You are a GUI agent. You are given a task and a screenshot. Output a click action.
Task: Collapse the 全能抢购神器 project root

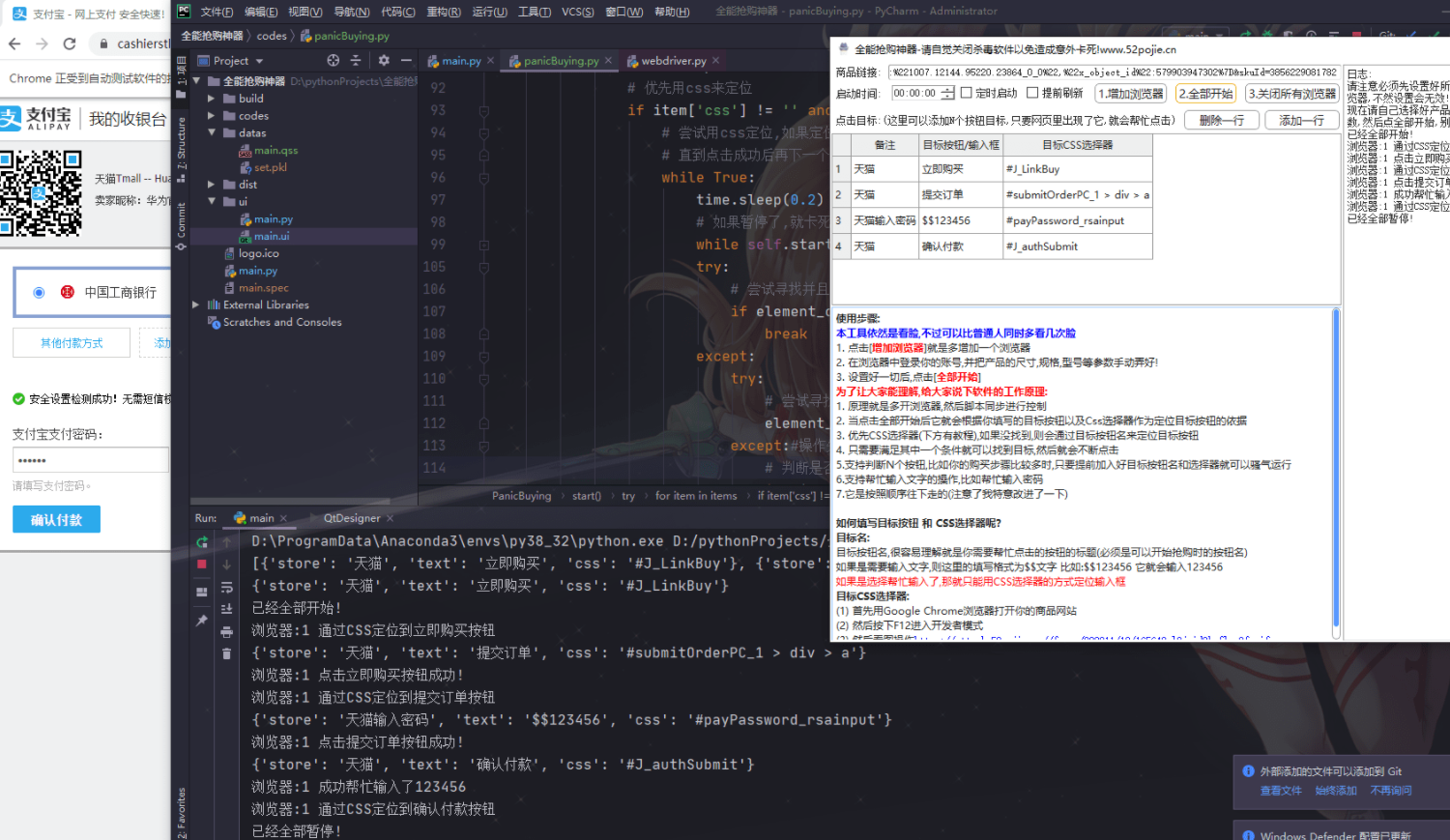click(196, 81)
